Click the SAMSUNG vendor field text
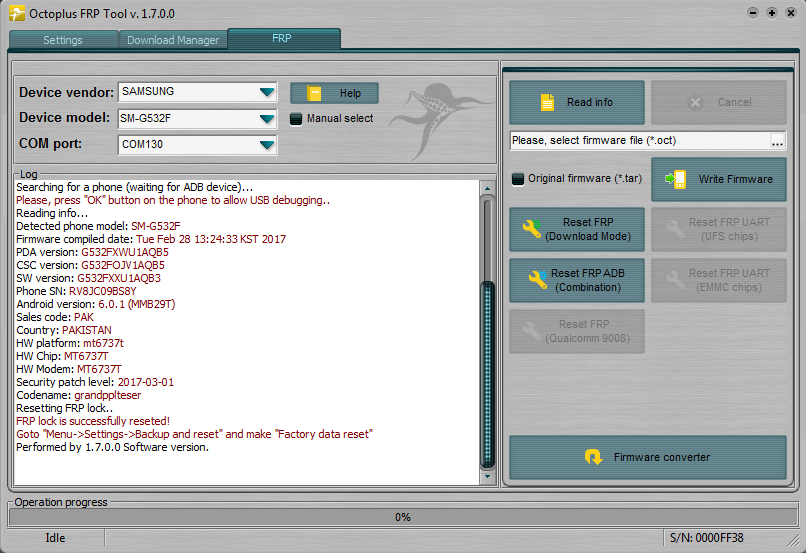The height and width of the screenshot is (553, 806). click(148, 91)
